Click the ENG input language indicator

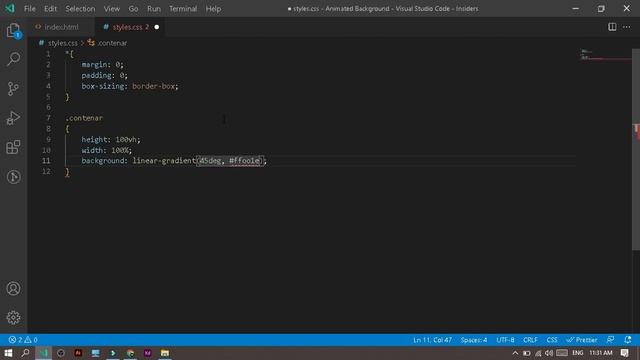[578, 353]
